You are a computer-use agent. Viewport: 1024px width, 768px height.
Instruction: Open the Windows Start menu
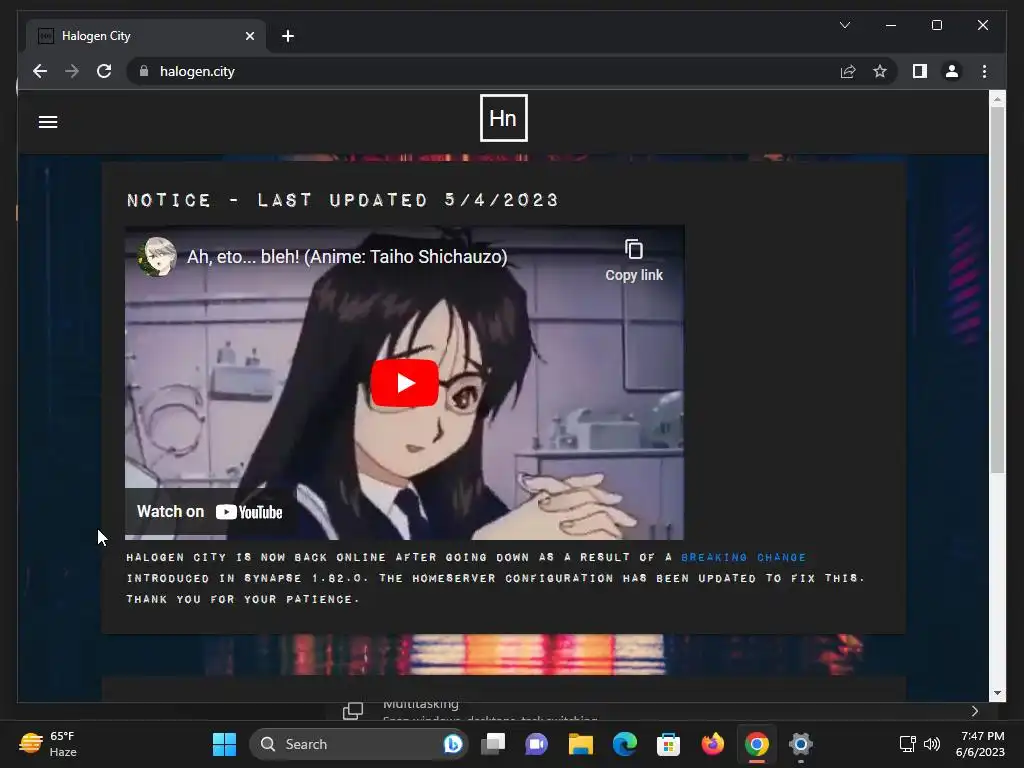(224, 744)
